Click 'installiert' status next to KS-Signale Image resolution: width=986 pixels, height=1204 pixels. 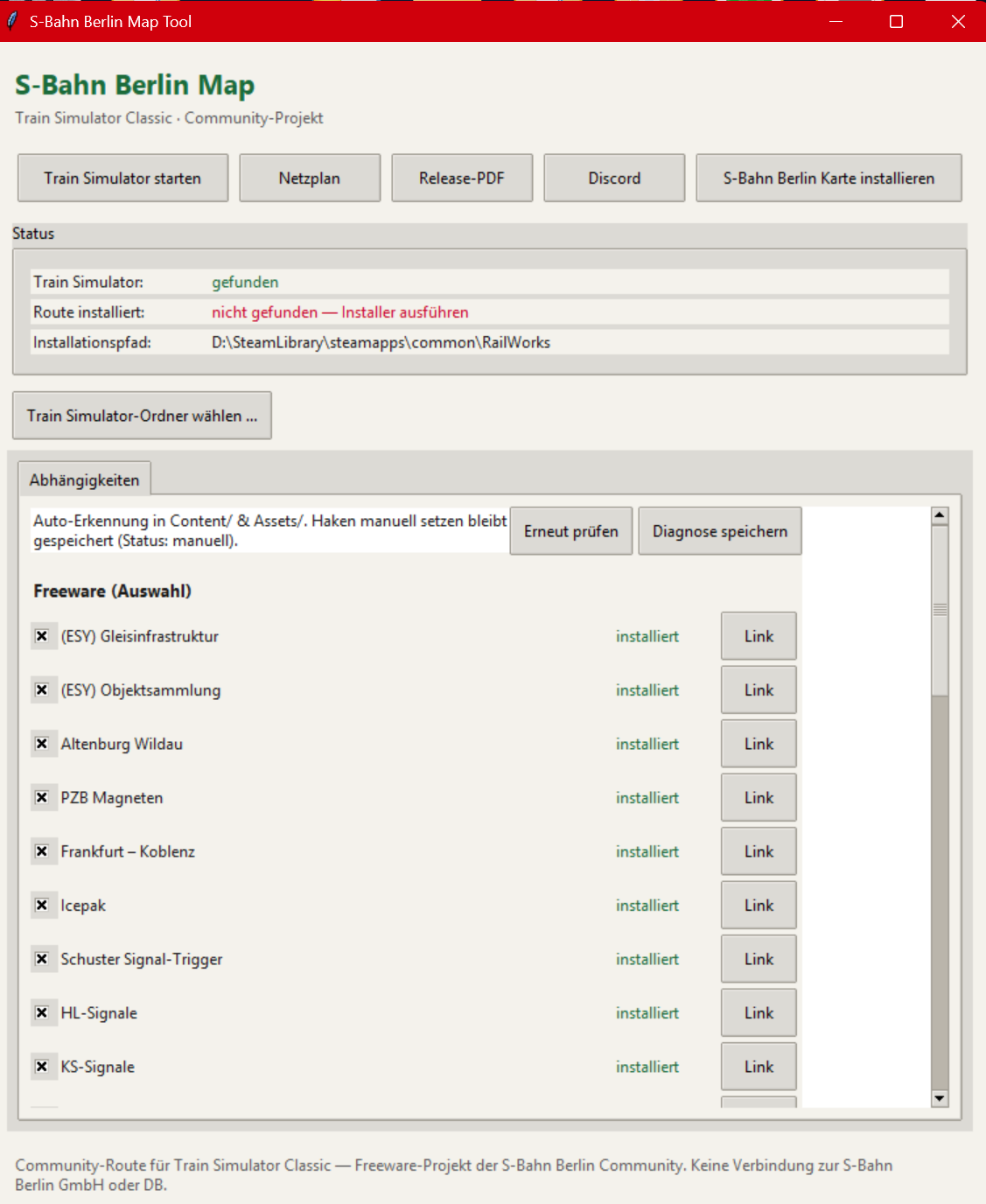647,1067
